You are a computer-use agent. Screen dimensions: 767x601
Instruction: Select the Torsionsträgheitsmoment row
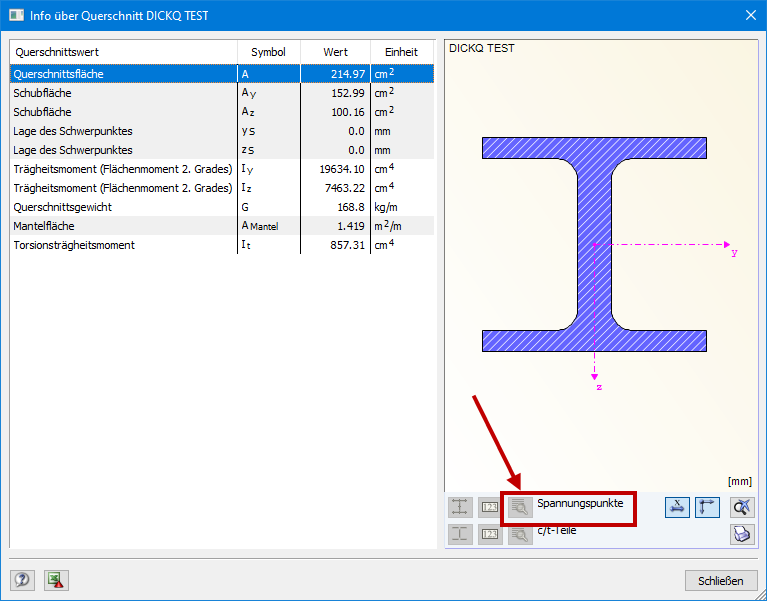pyautogui.click(x=222, y=245)
